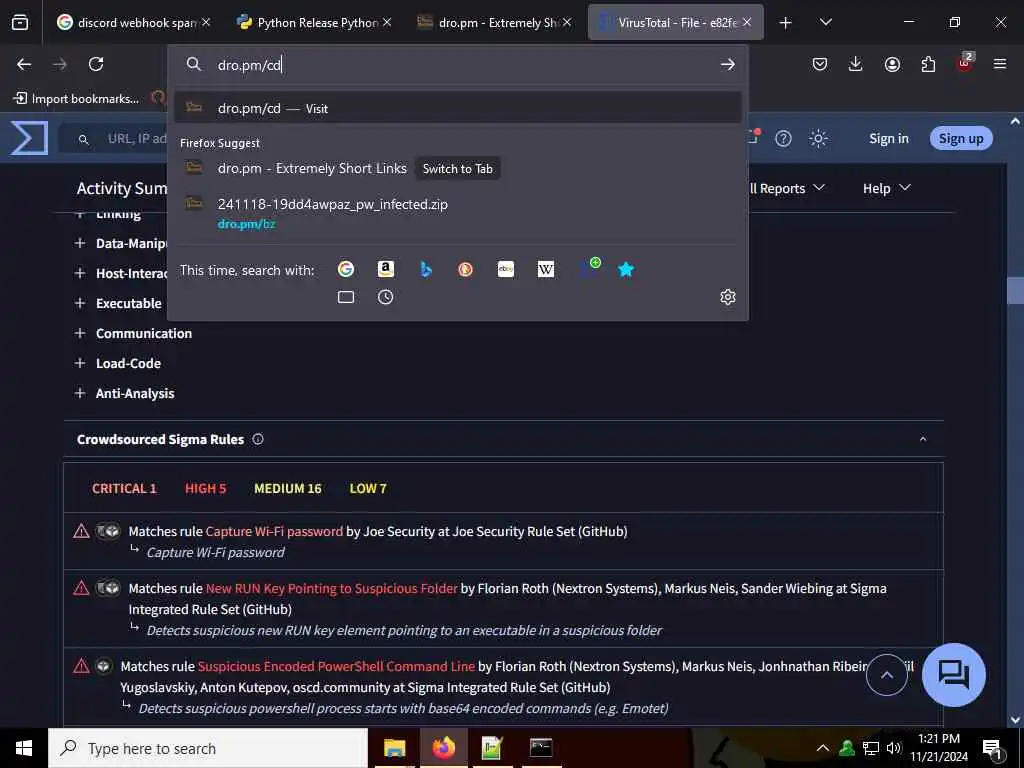1024x768 pixels.
Task: Open New RUN Key Pointing to Suspicious Folder link
Action: click(331, 588)
